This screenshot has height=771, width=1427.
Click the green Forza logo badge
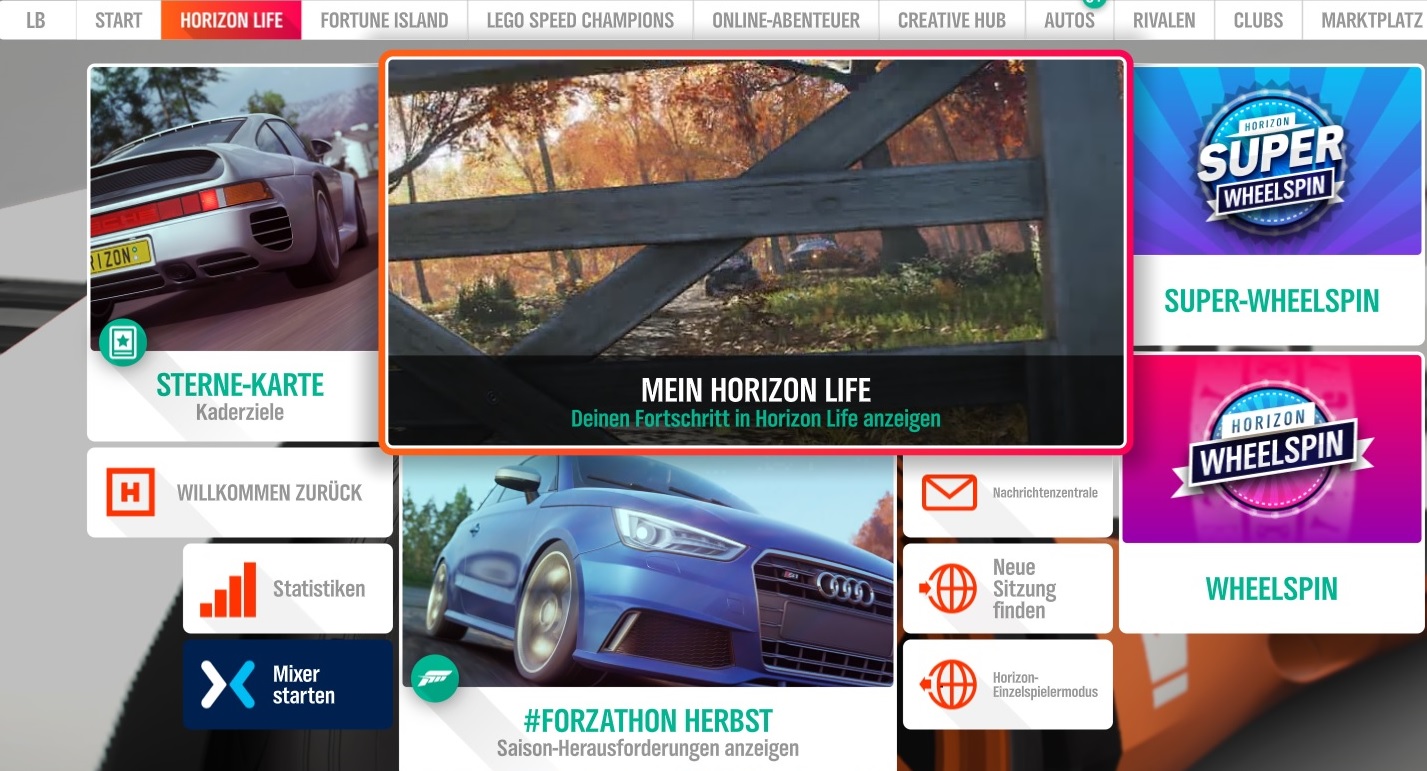[435, 680]
